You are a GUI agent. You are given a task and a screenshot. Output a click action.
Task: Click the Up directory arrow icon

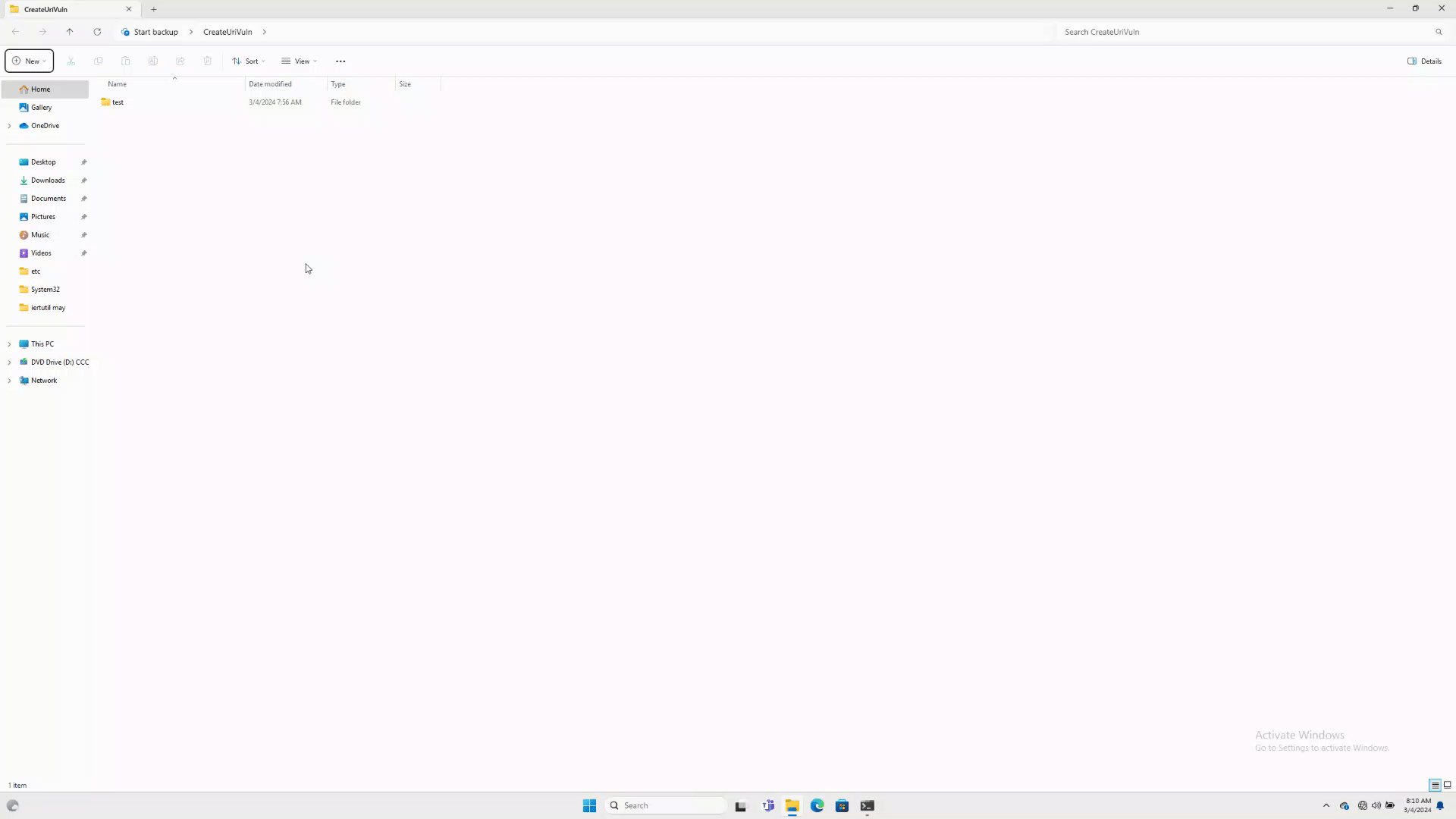(69, 31)
